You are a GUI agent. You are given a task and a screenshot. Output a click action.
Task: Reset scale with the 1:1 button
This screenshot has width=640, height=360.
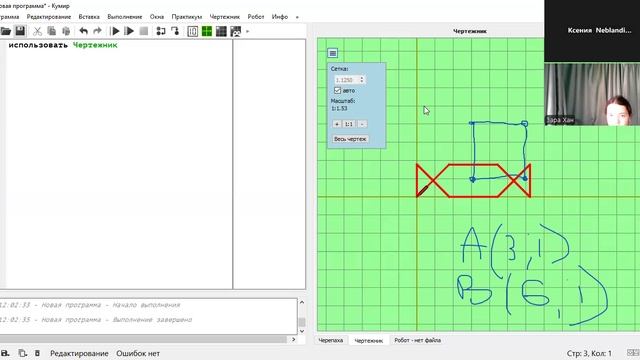tap(349, 124)
